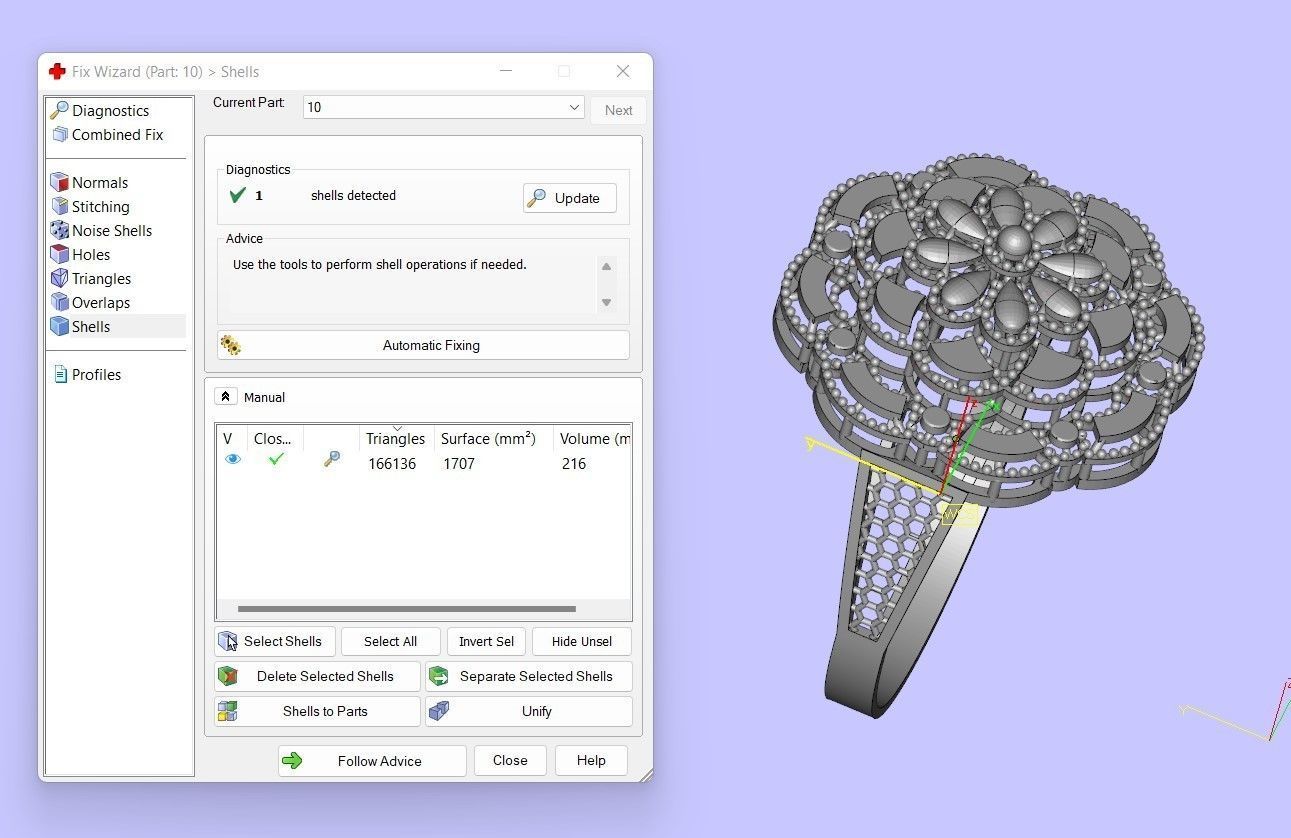Click the gears icon on Automatic Fixing
Viewport: 1291px width, 838px height.
coord(231,345)
